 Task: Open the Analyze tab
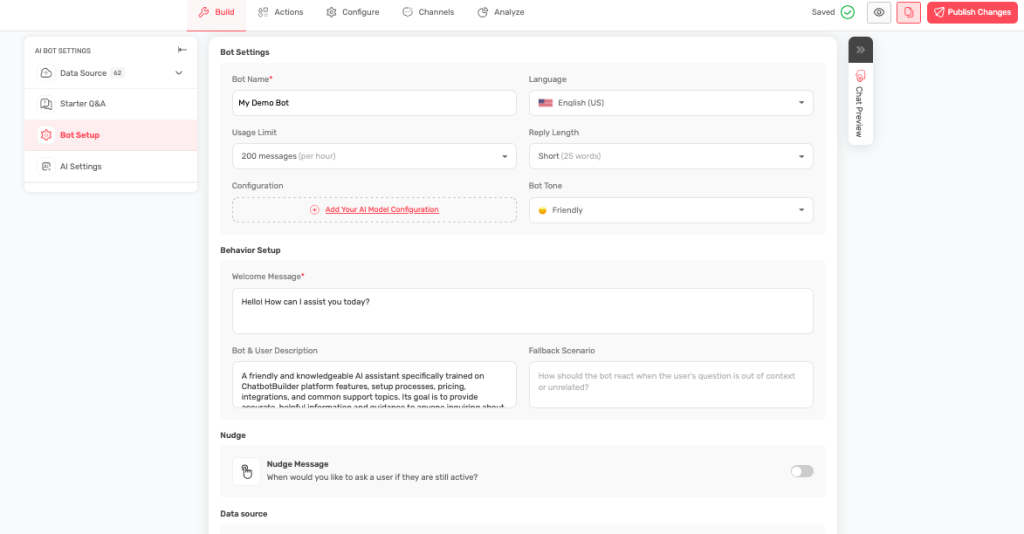click(x=501, y=12)
